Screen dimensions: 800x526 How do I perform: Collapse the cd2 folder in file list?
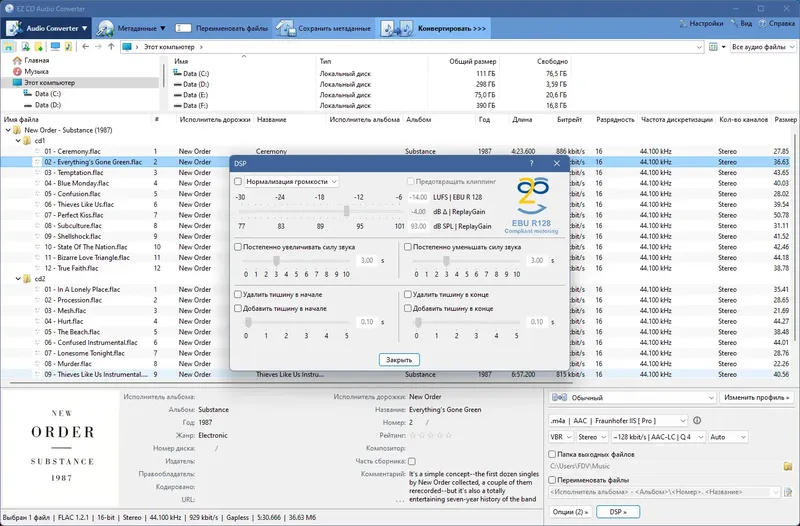[x=18, y=279]
